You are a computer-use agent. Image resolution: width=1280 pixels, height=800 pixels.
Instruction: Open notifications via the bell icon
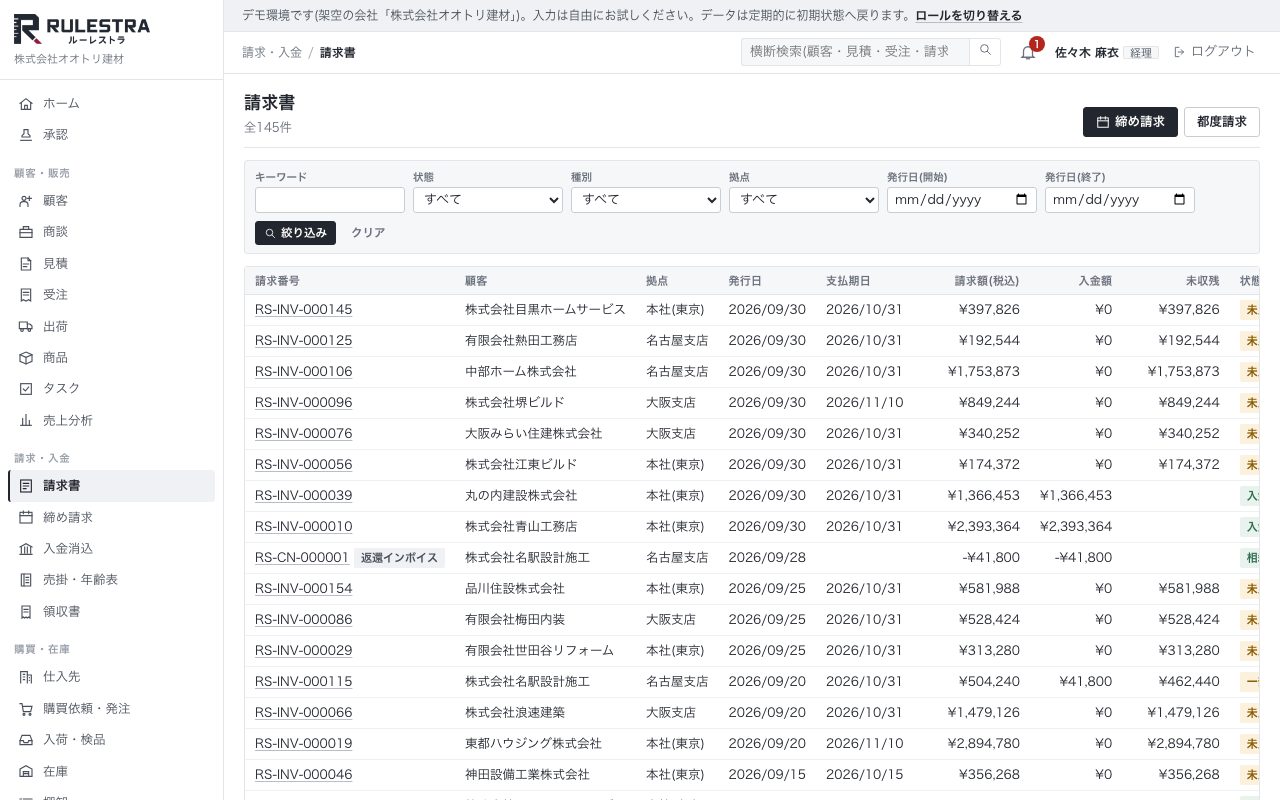point(1028,52)
